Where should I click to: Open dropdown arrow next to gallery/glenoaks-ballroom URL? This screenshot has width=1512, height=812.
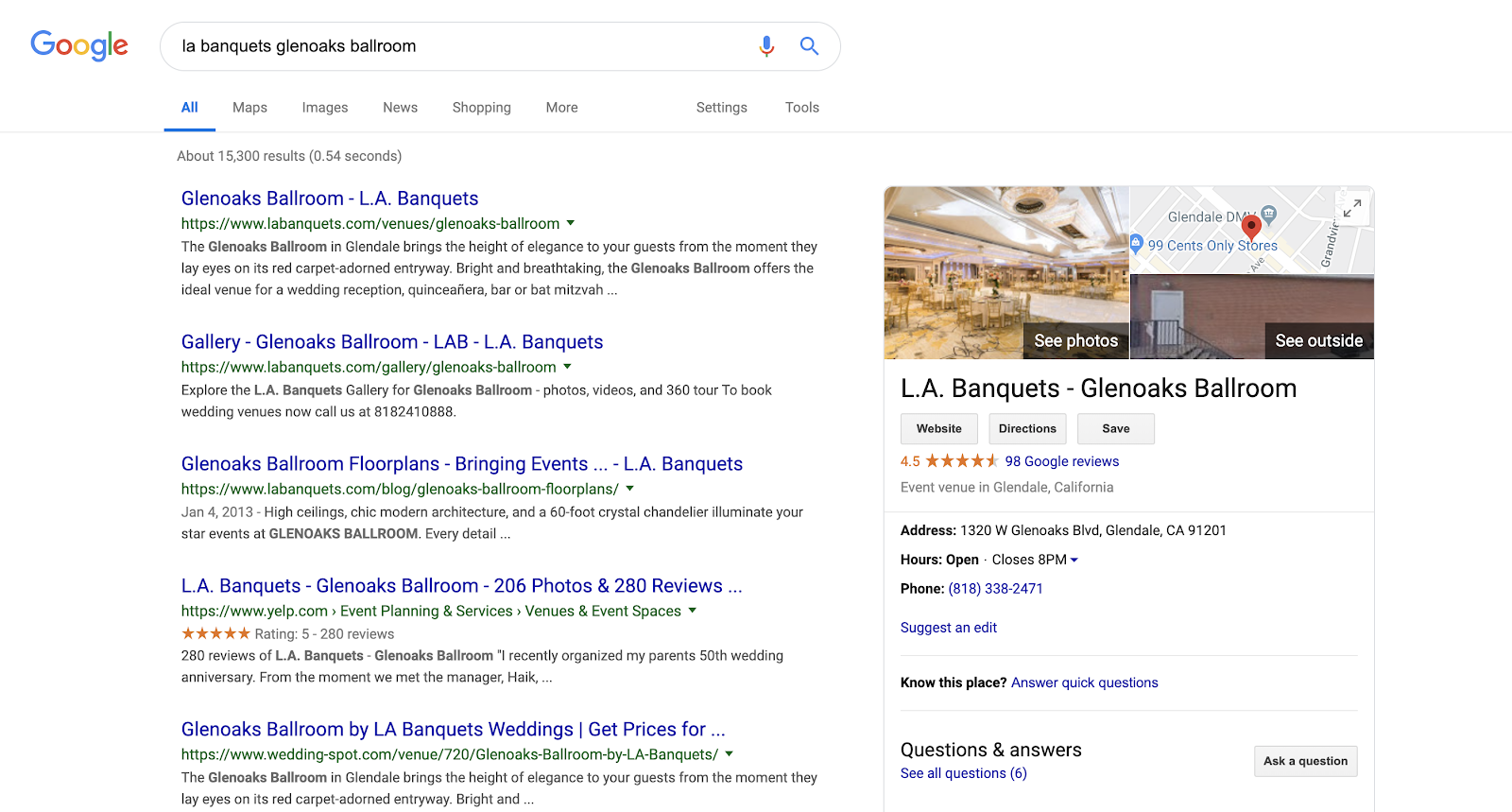[x=567, y=367]
